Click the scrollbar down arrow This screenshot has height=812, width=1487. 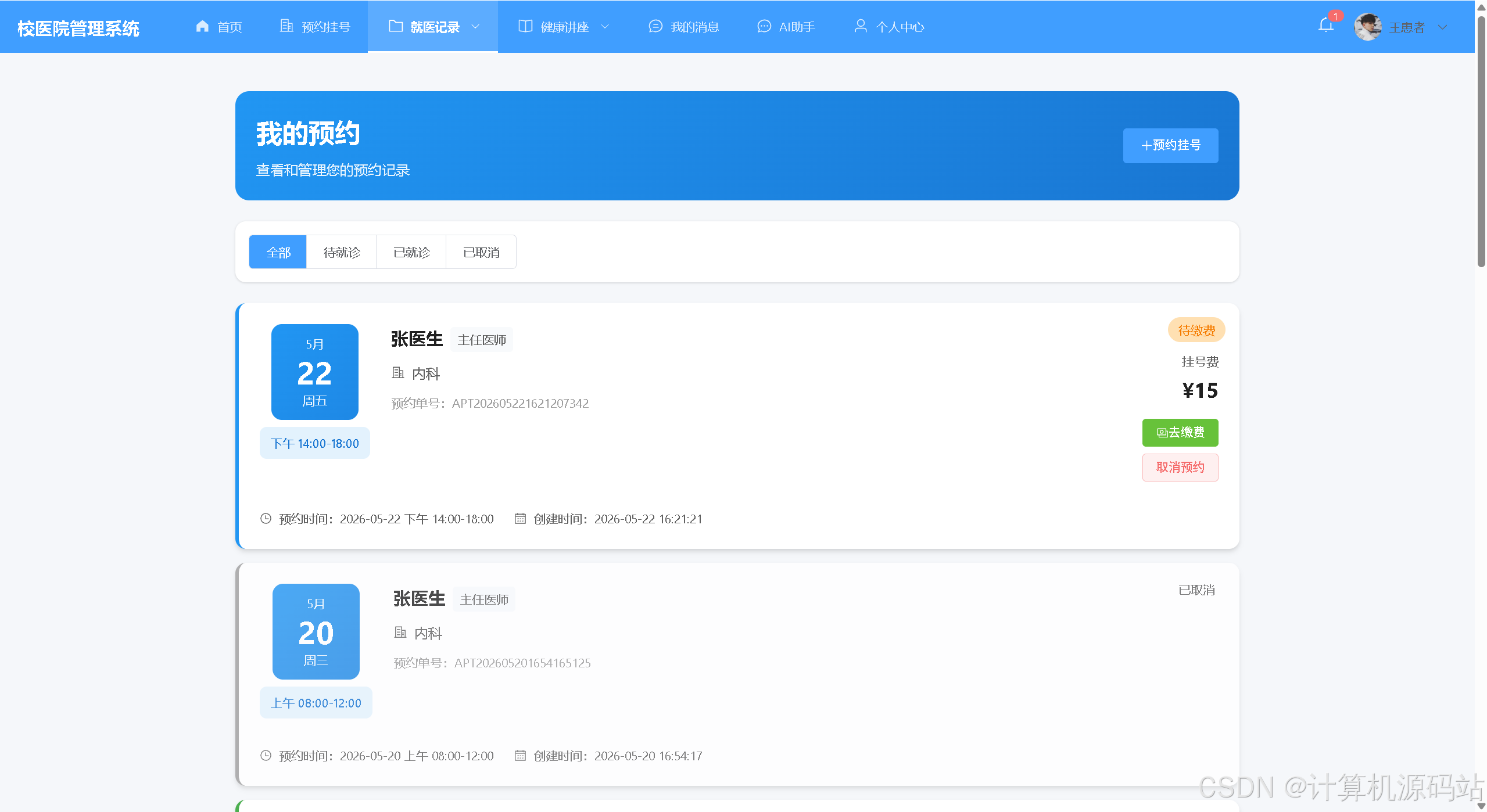[1481, 806]
